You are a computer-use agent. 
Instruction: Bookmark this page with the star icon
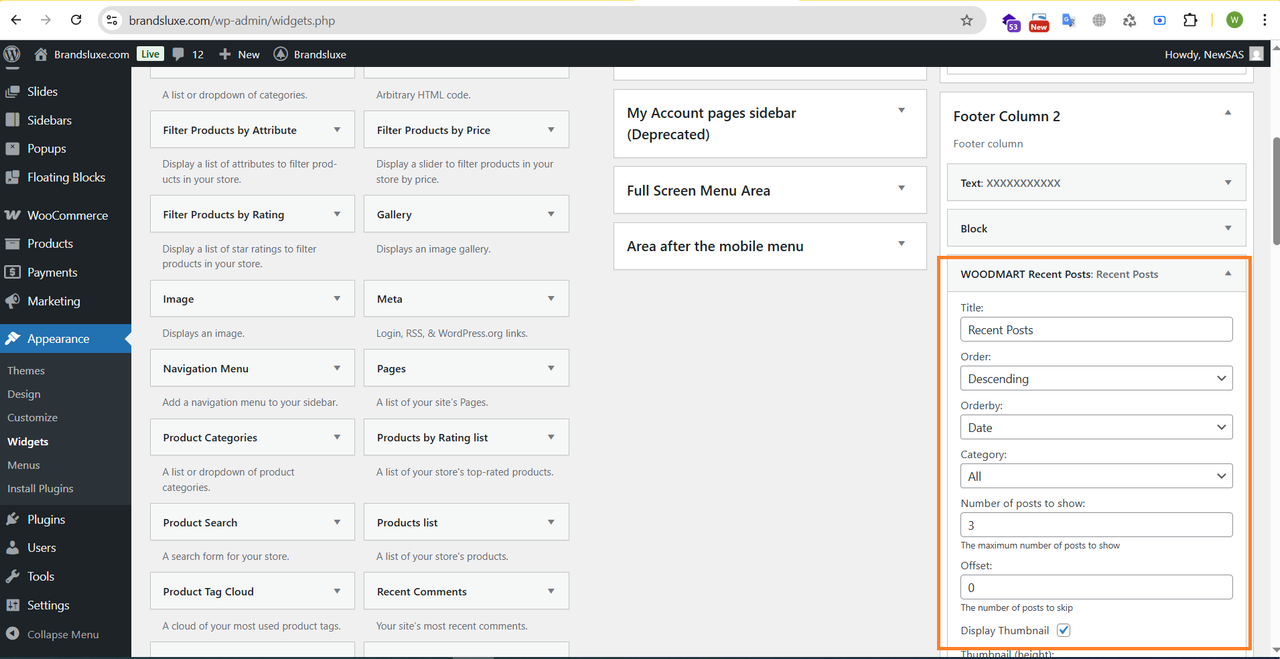tap(966, 20)
